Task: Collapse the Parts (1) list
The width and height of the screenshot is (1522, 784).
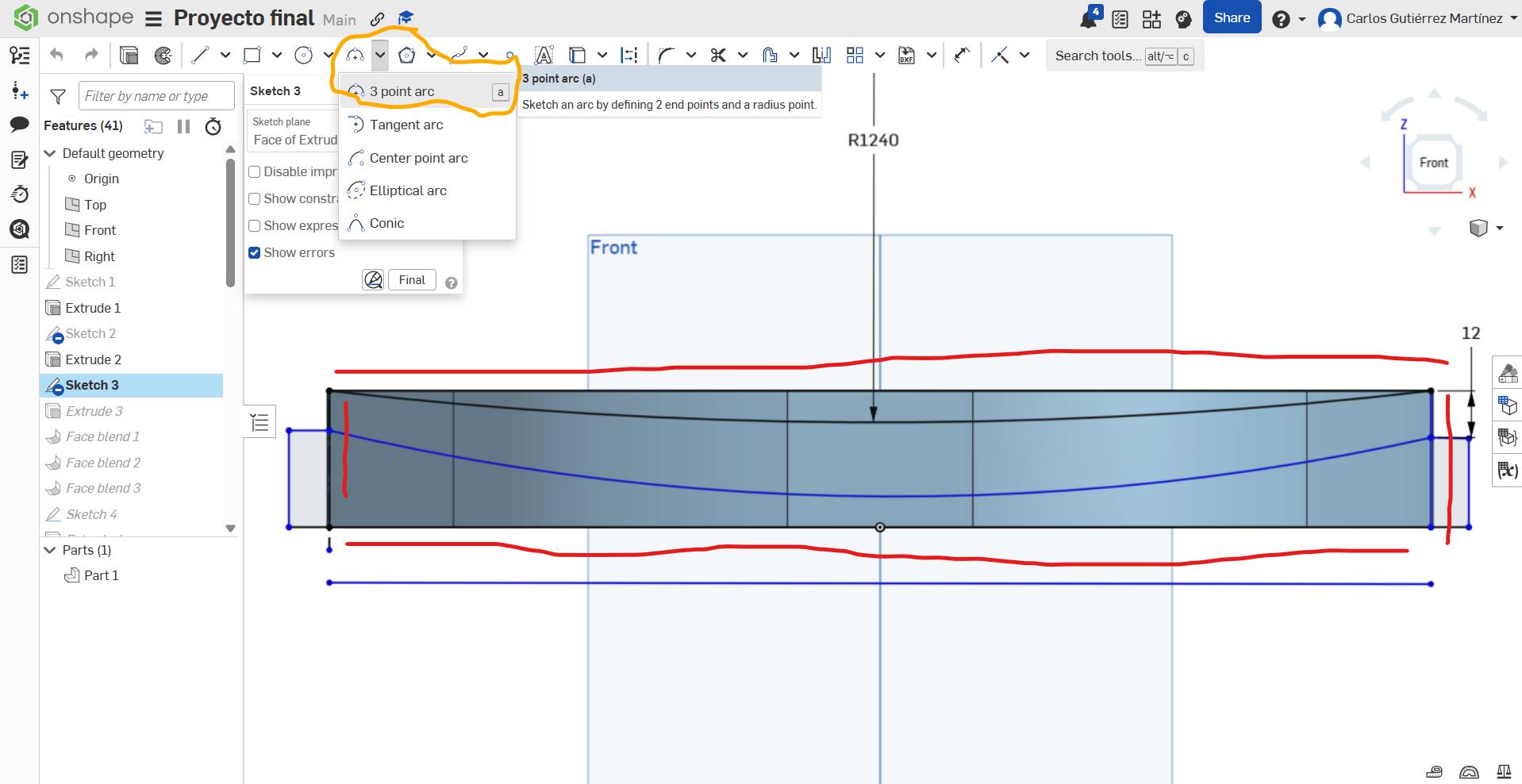Action: tap(50, 550)
